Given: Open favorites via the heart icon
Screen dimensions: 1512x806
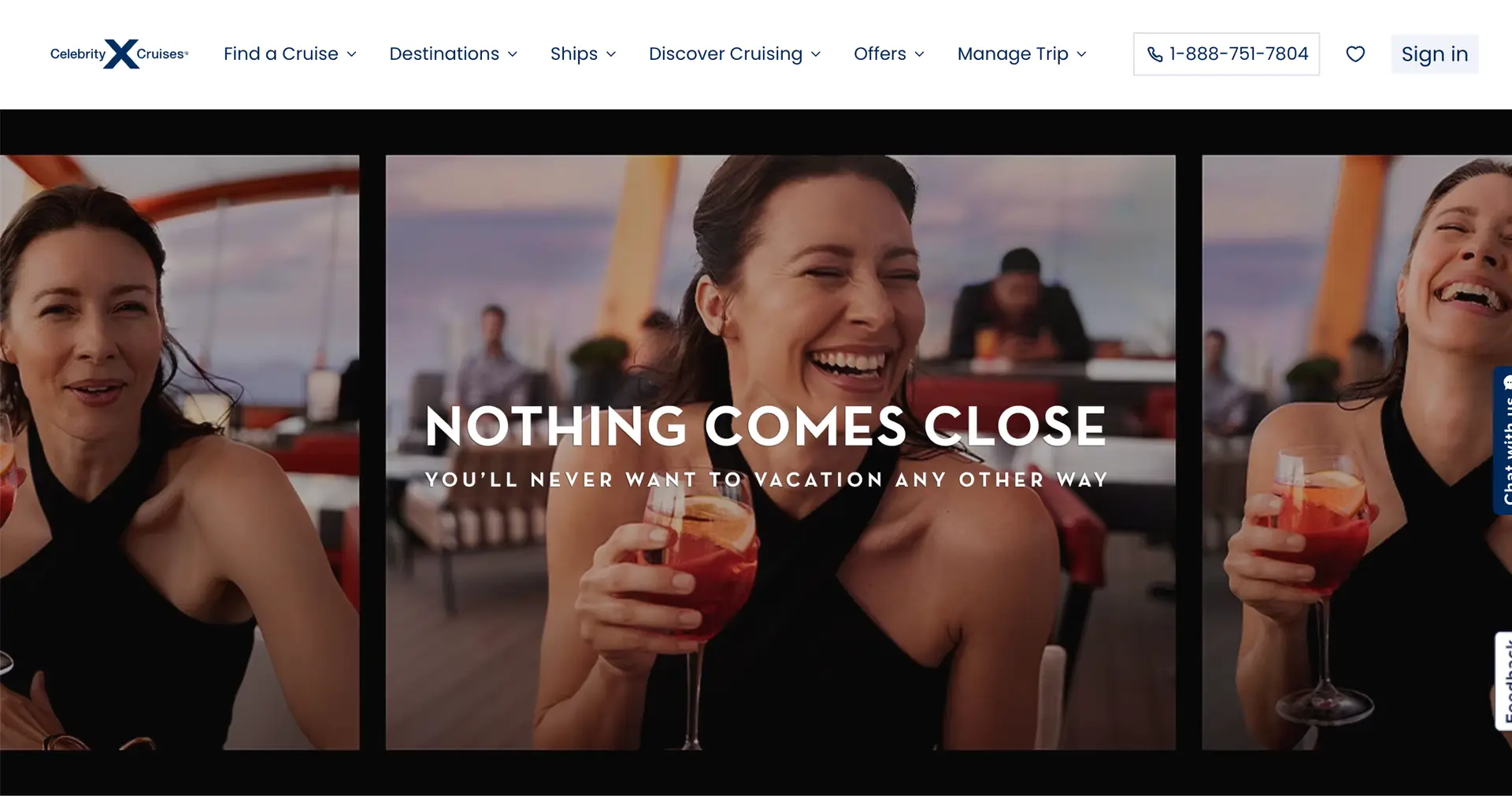Looking at the screenshot, I should pyautogui.click(x=1355, y=54).
